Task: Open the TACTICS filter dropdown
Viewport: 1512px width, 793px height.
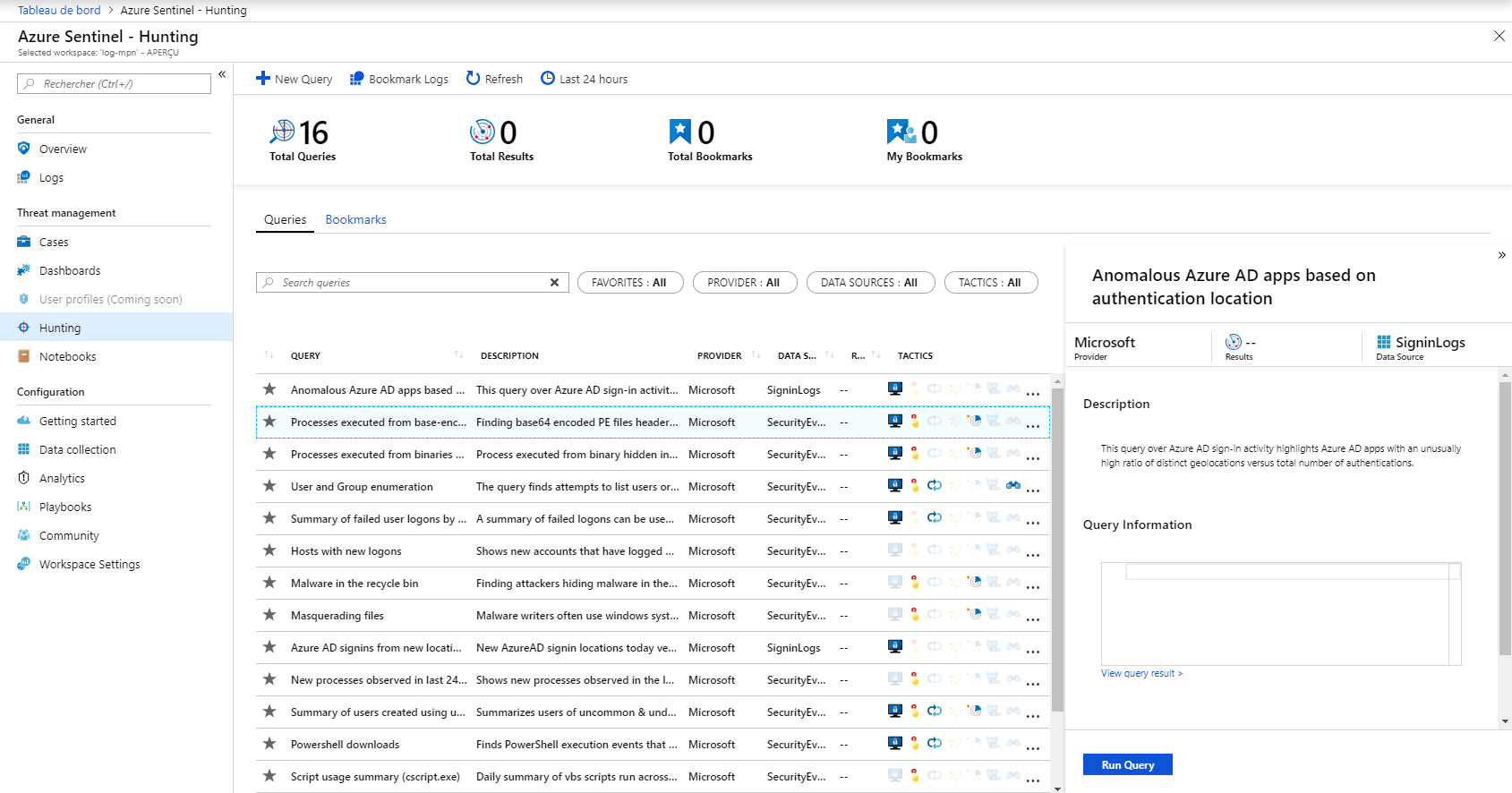Action: [x=991, y=282]
